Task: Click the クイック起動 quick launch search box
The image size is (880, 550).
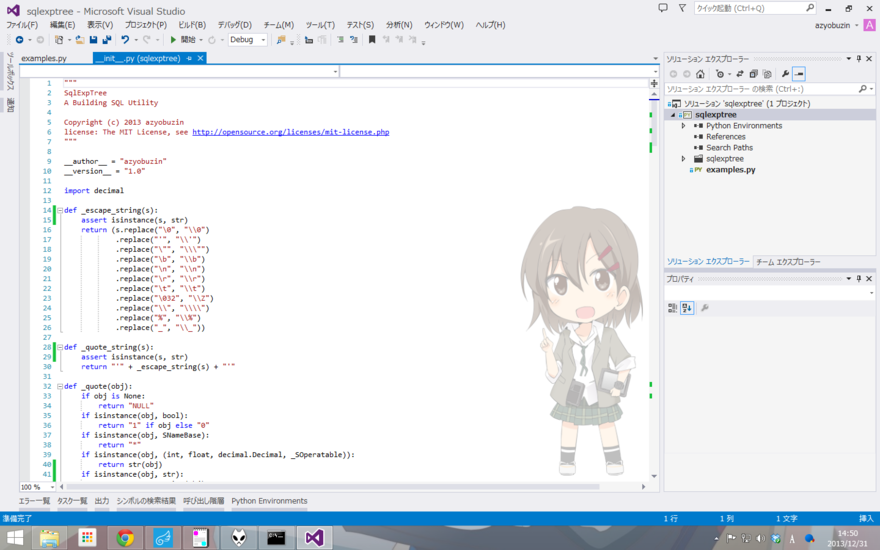Action: pyautogui.click(x=755, y=8)
